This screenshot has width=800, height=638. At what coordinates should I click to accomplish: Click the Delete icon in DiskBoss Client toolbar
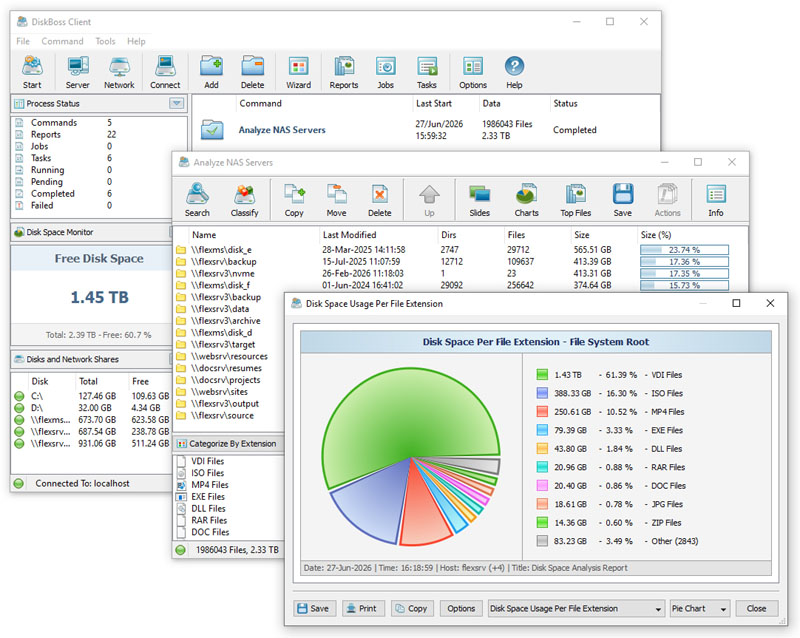pos(253,72)
